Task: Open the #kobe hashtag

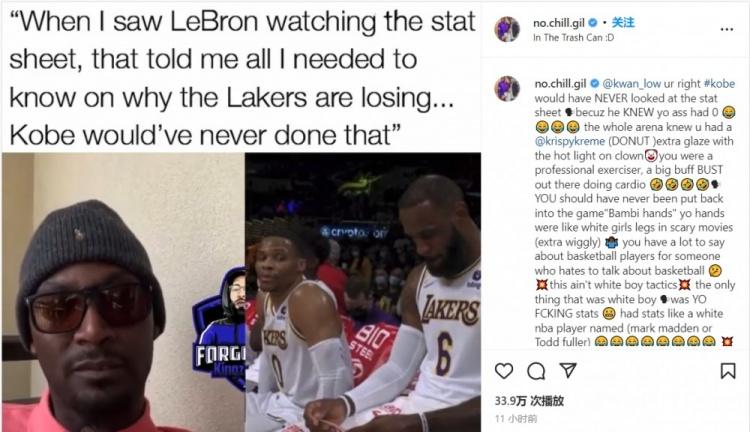Action: [719, 84]
